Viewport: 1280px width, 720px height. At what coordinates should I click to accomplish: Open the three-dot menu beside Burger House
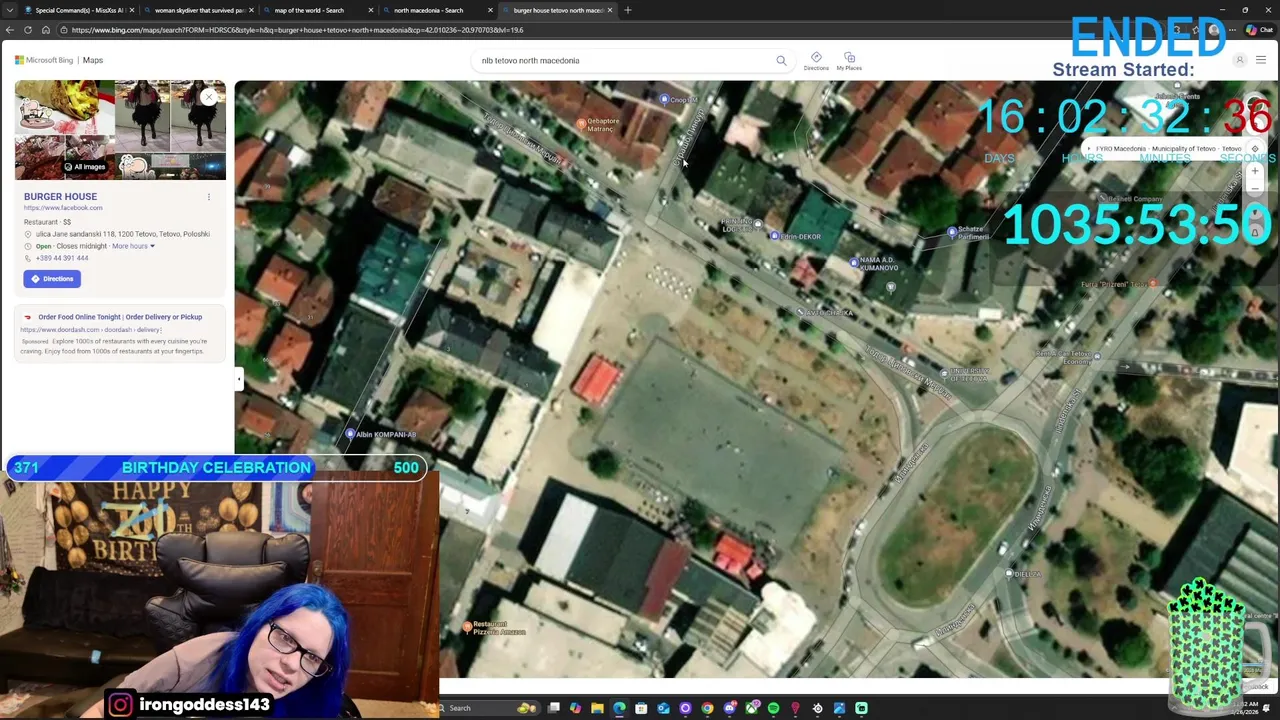(209, 197)
